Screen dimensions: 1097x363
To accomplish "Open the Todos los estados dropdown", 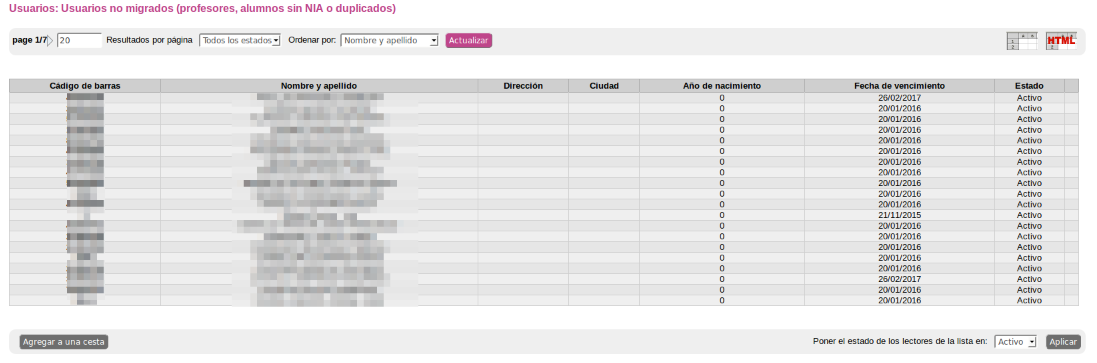I will (x=240, y=41).
